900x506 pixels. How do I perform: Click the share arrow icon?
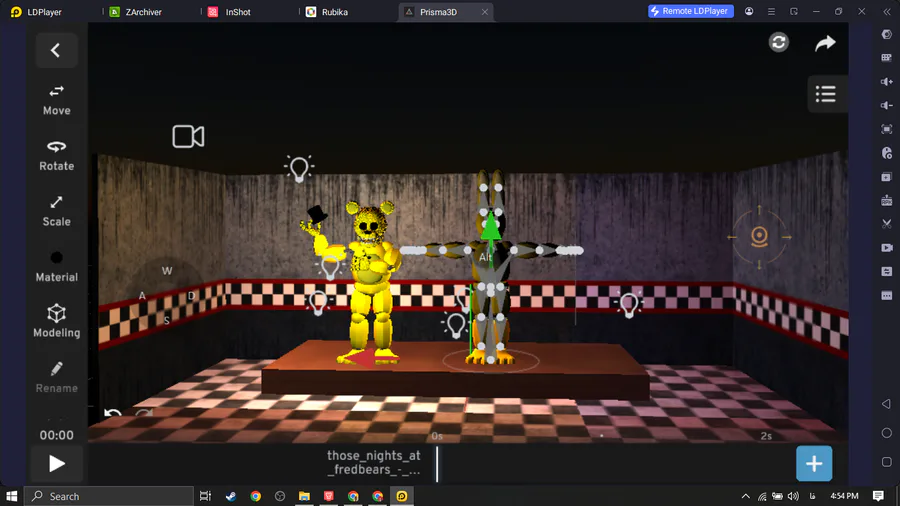coord(825,43)
